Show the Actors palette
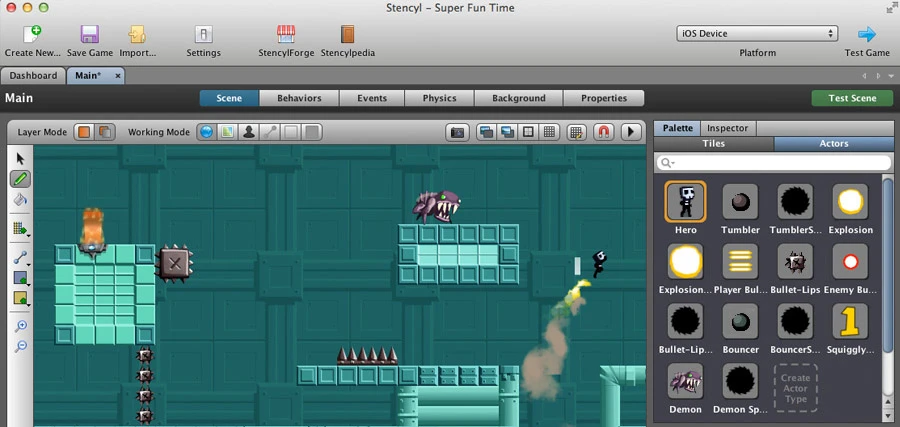 coord(833,143)
